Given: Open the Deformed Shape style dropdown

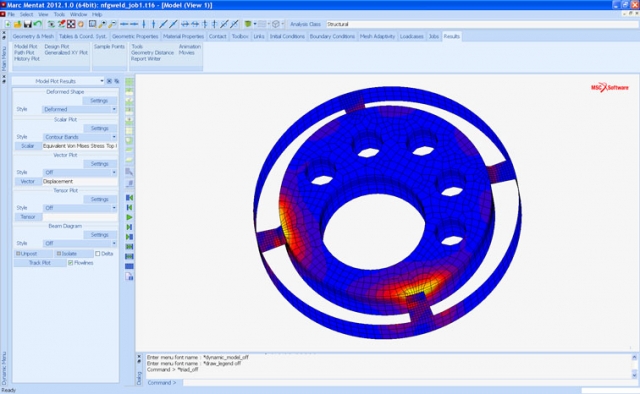Looking at the screenshot, I should coord(80,109).
